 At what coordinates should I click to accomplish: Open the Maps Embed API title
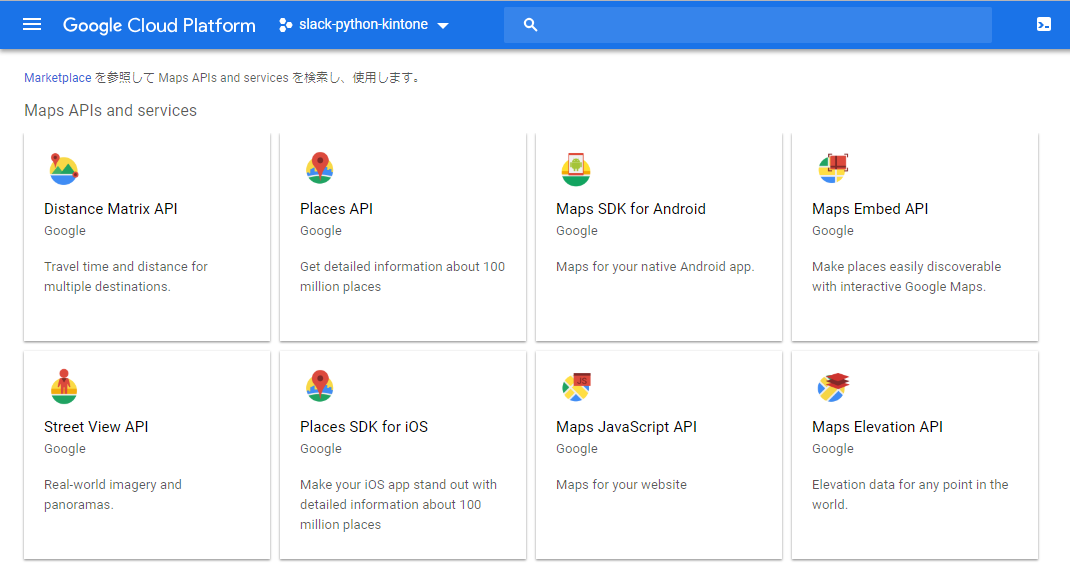870,209
